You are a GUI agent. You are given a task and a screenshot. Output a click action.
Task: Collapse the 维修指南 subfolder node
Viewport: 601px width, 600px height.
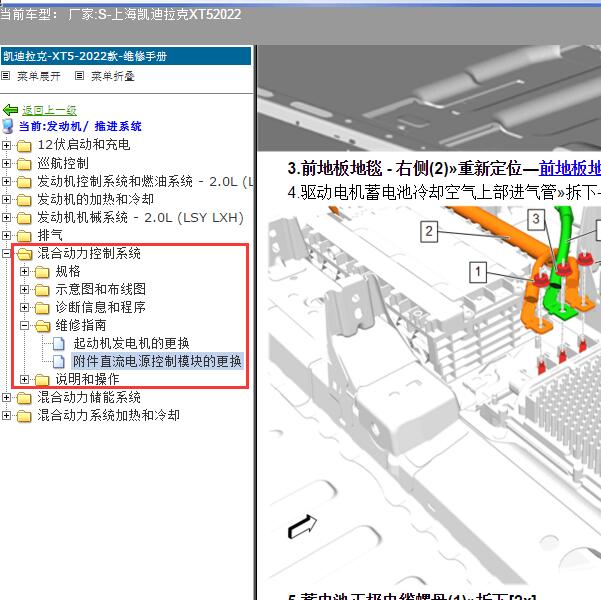coord(25,325)
